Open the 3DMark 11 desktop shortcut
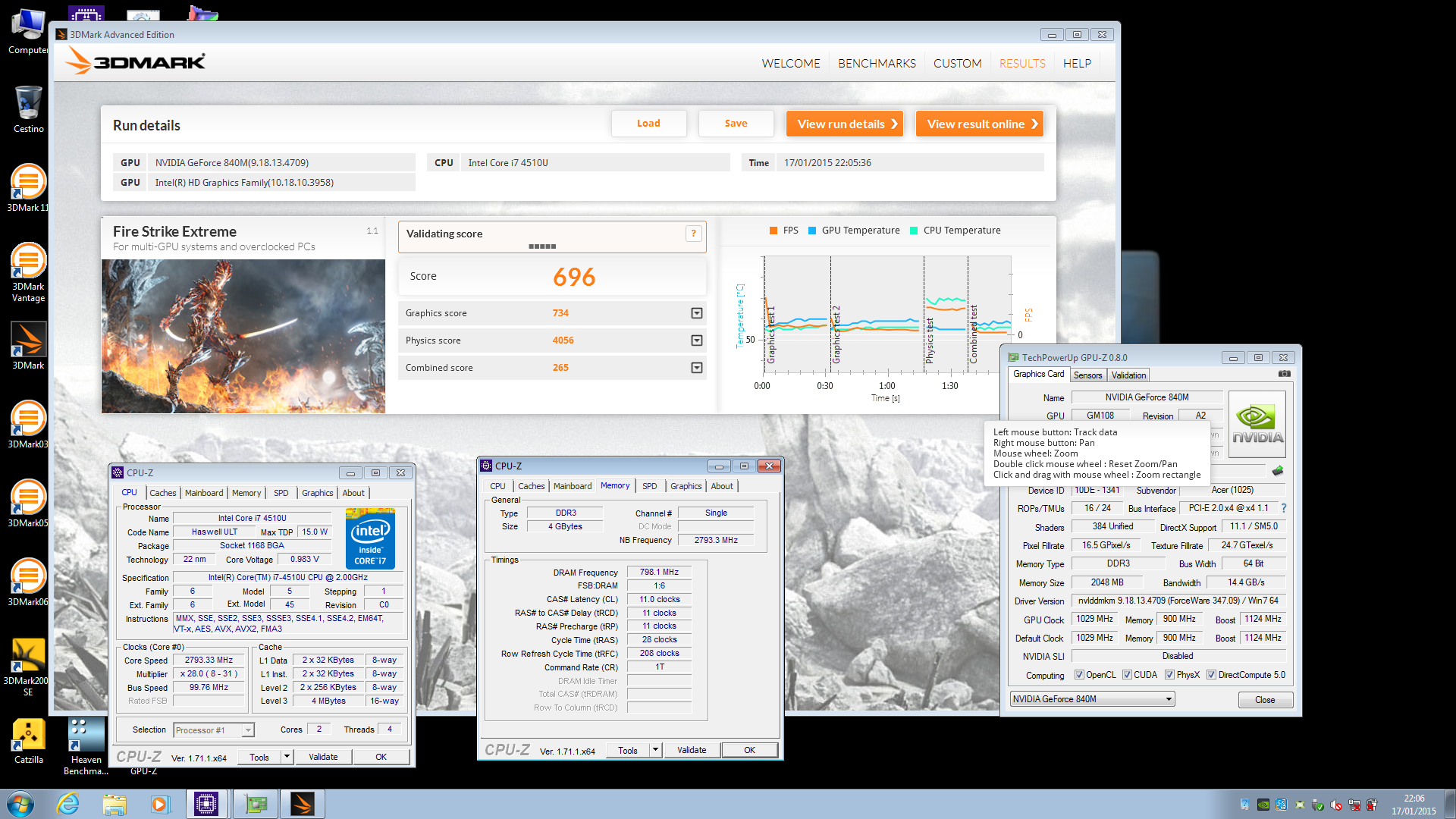 point(28,187)
